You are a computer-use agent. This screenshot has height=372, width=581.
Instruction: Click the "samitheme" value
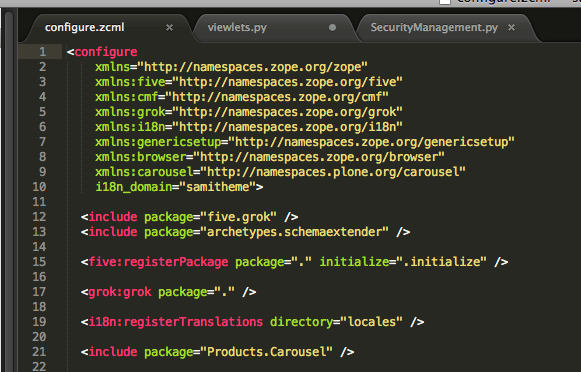point(218,187)
